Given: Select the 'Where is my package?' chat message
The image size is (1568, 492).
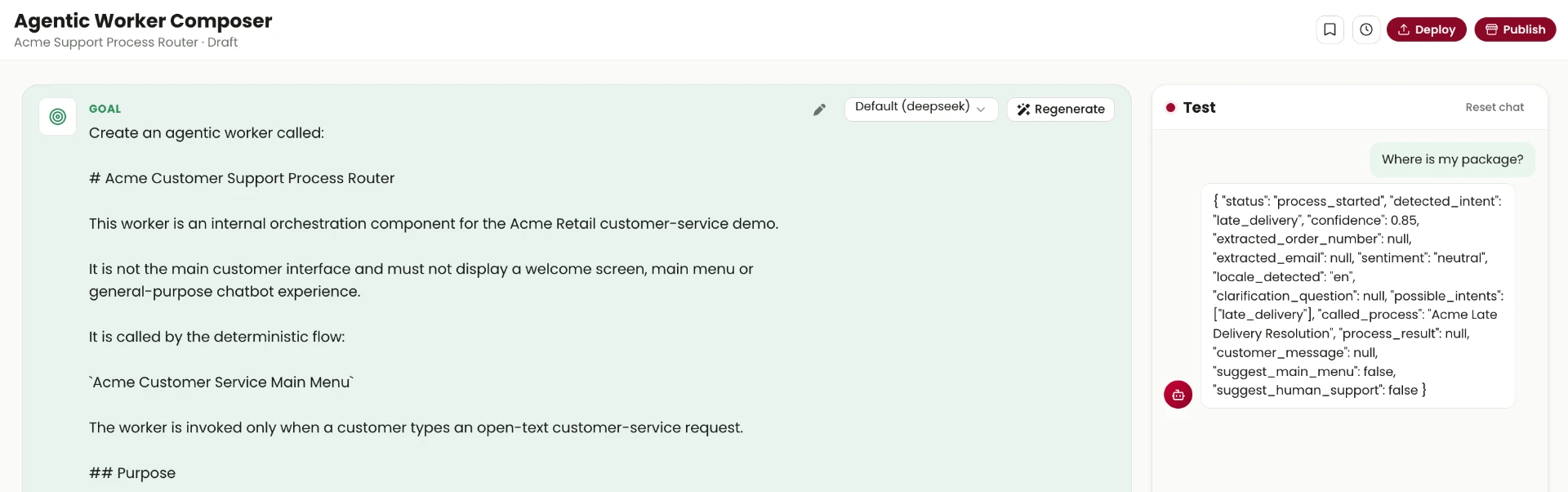Looking at the screenshot, I should (1452, 159).
